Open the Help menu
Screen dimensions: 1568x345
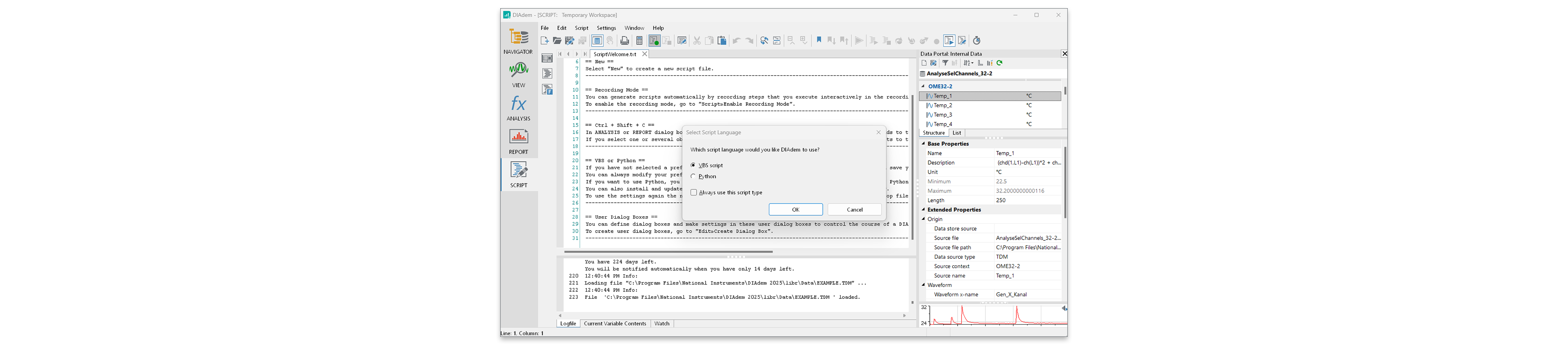click(x=659, y=28)
